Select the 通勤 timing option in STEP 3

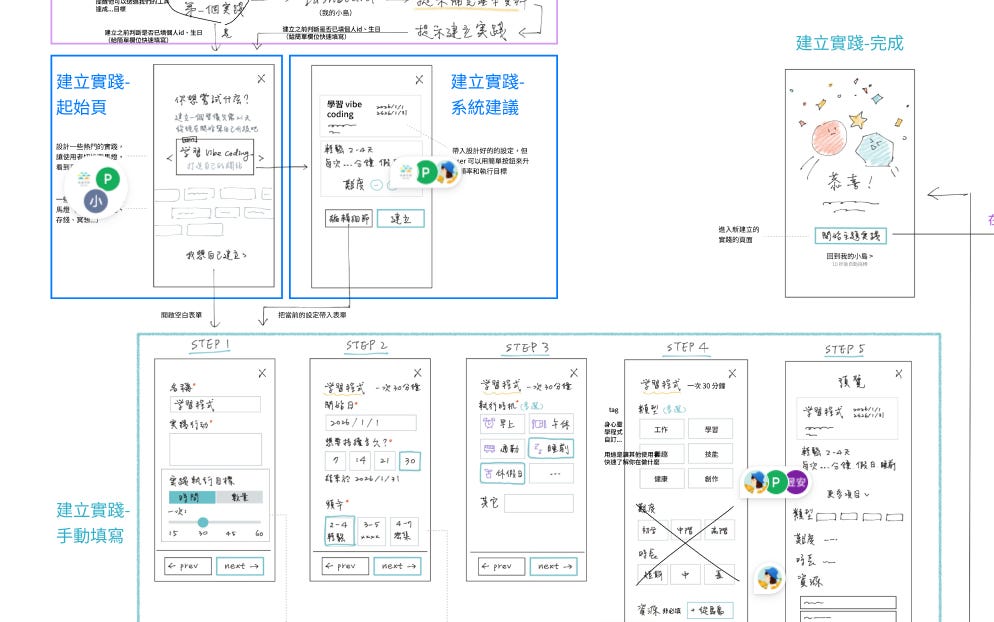click(x=501, y=449)
